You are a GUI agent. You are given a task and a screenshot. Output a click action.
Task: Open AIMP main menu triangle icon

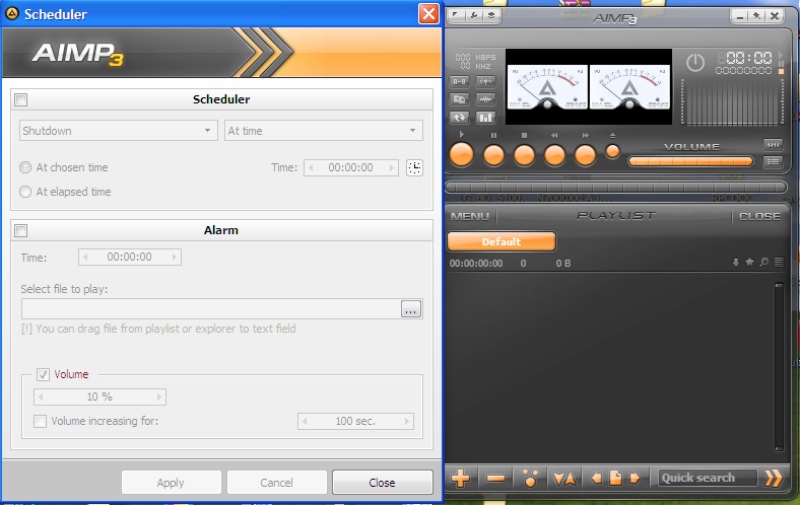point(455,15)
